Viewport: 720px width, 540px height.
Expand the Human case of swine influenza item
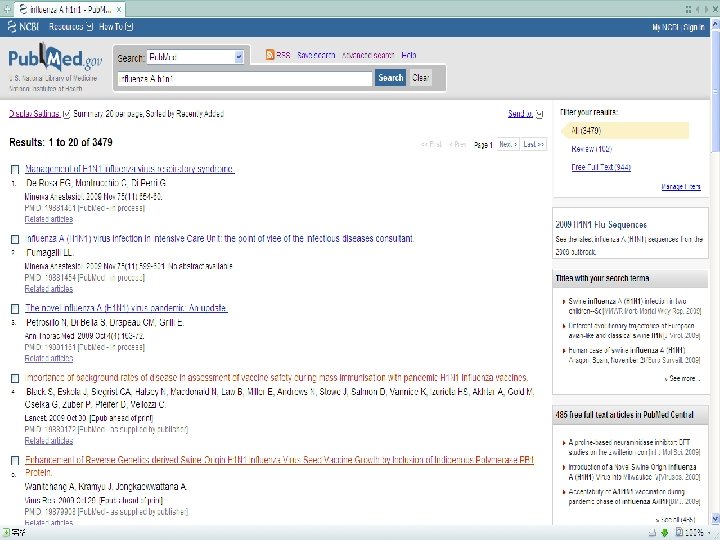pos(564,350)
